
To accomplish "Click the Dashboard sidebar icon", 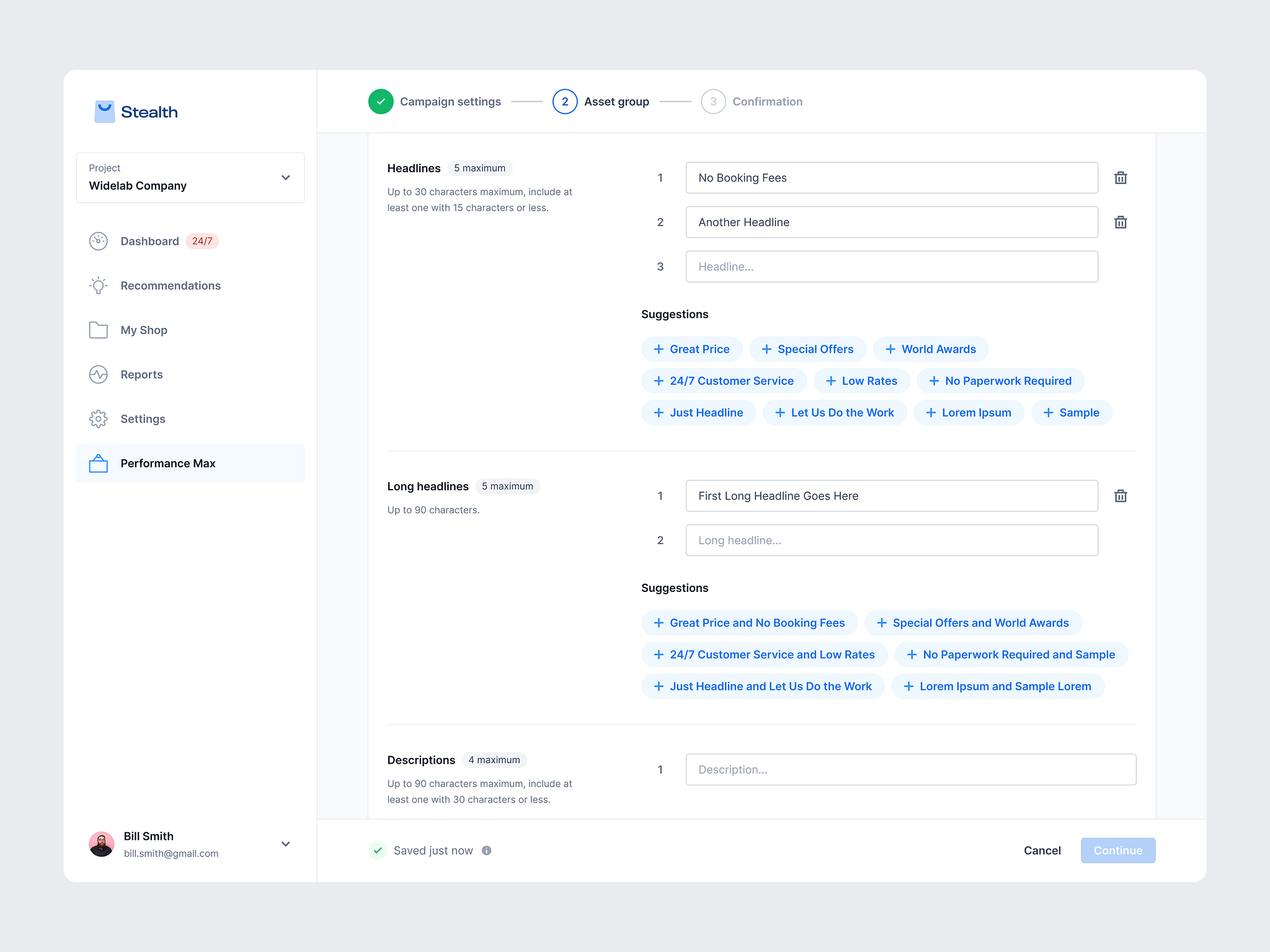I will 98,241.
